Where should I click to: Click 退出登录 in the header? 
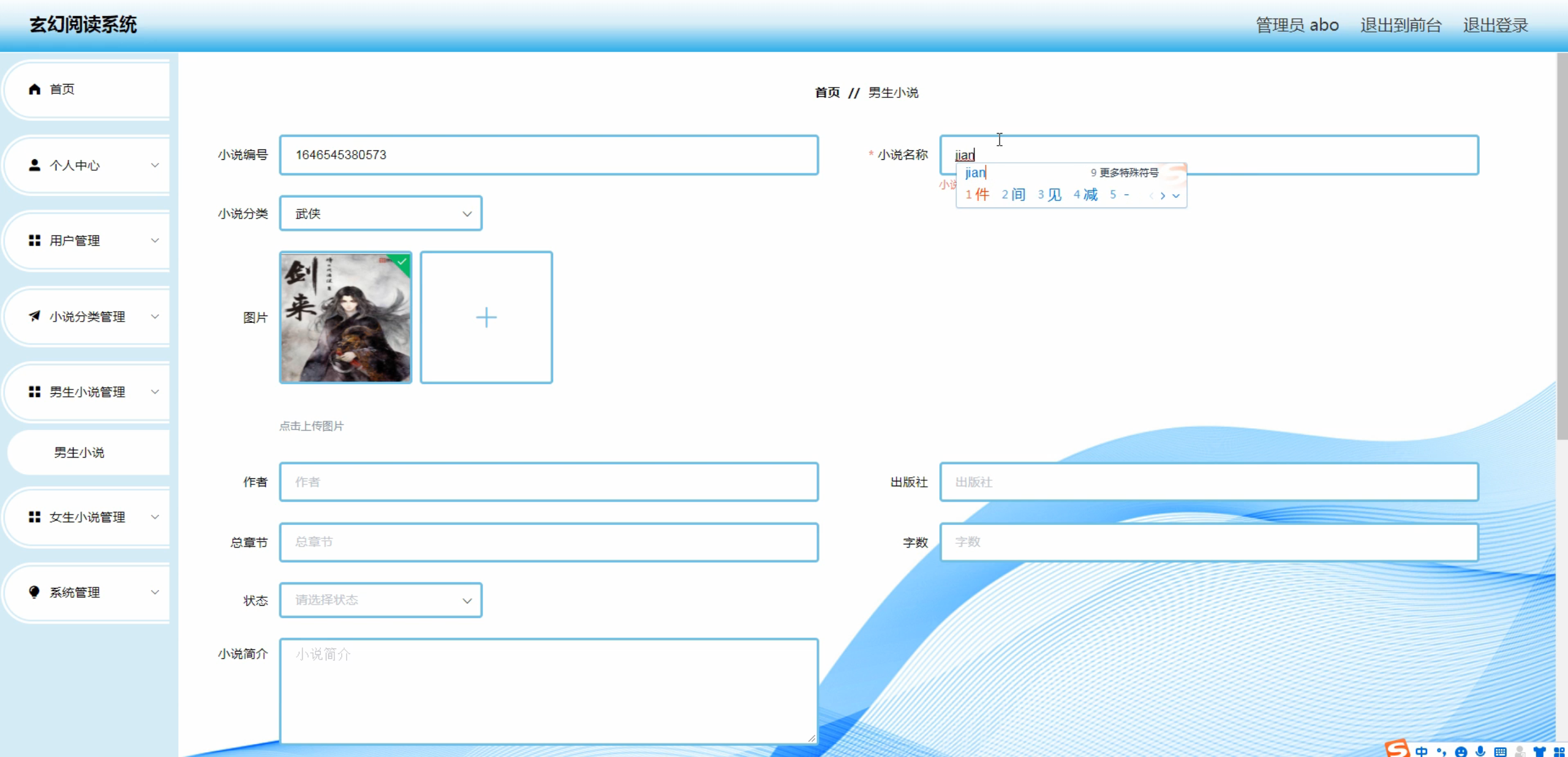1496,25
